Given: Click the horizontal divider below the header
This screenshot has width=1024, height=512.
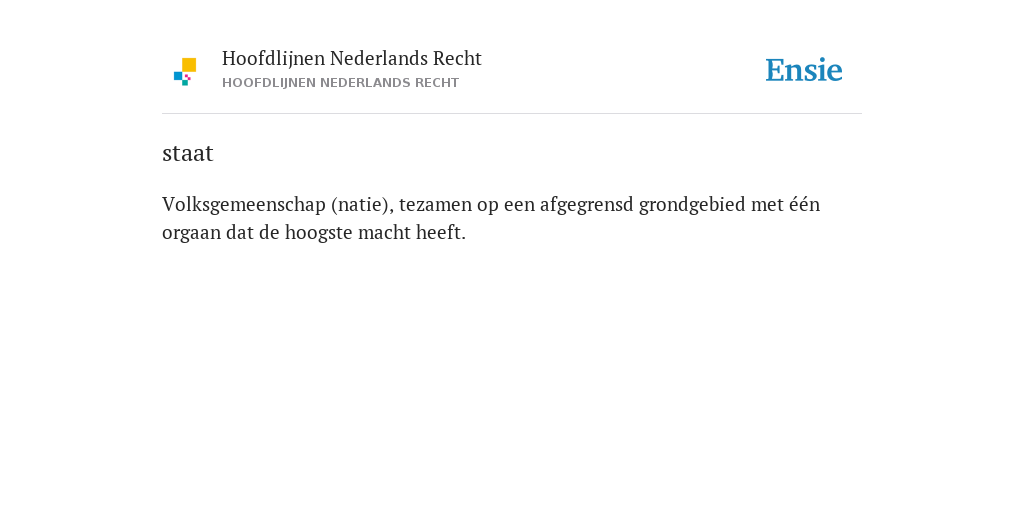Looking at the screenshot, I should click(512, 114).
